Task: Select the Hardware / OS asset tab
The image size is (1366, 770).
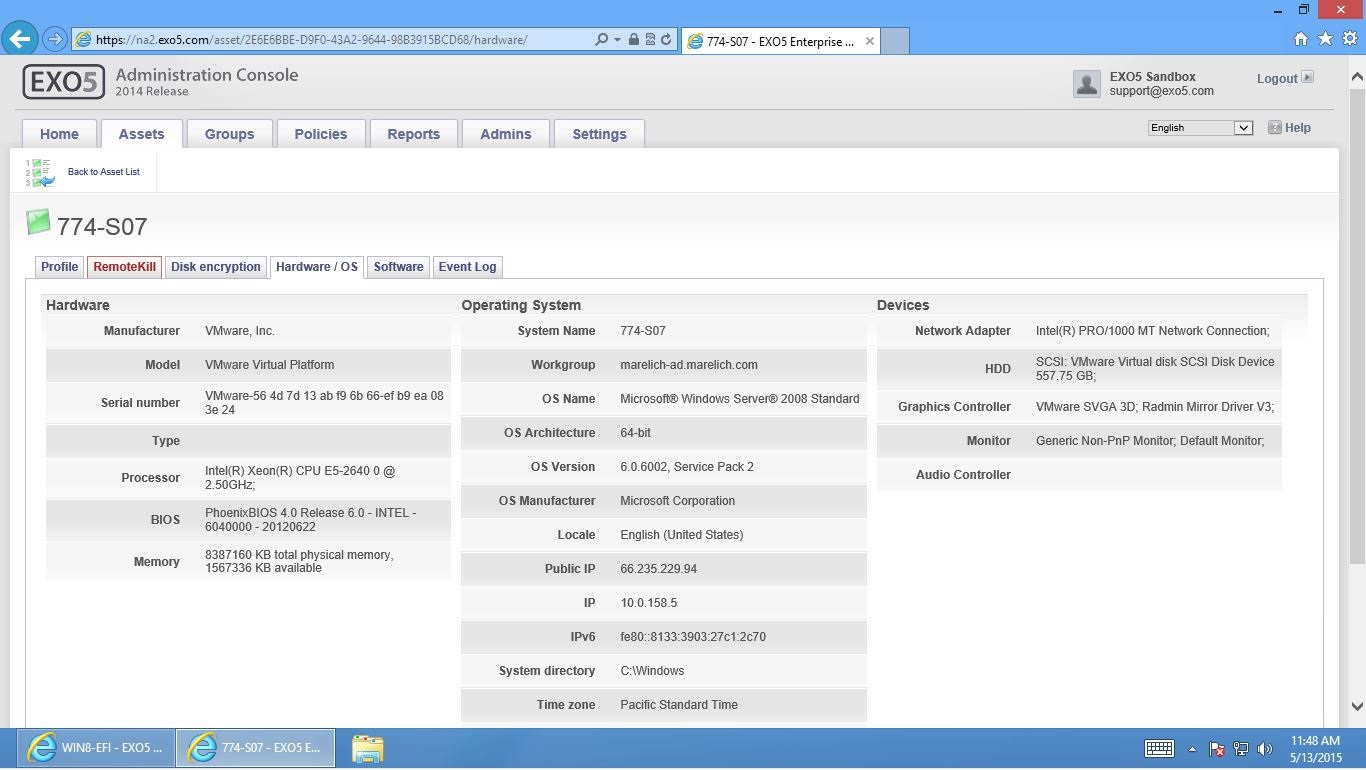Action: tap(316, 267)
